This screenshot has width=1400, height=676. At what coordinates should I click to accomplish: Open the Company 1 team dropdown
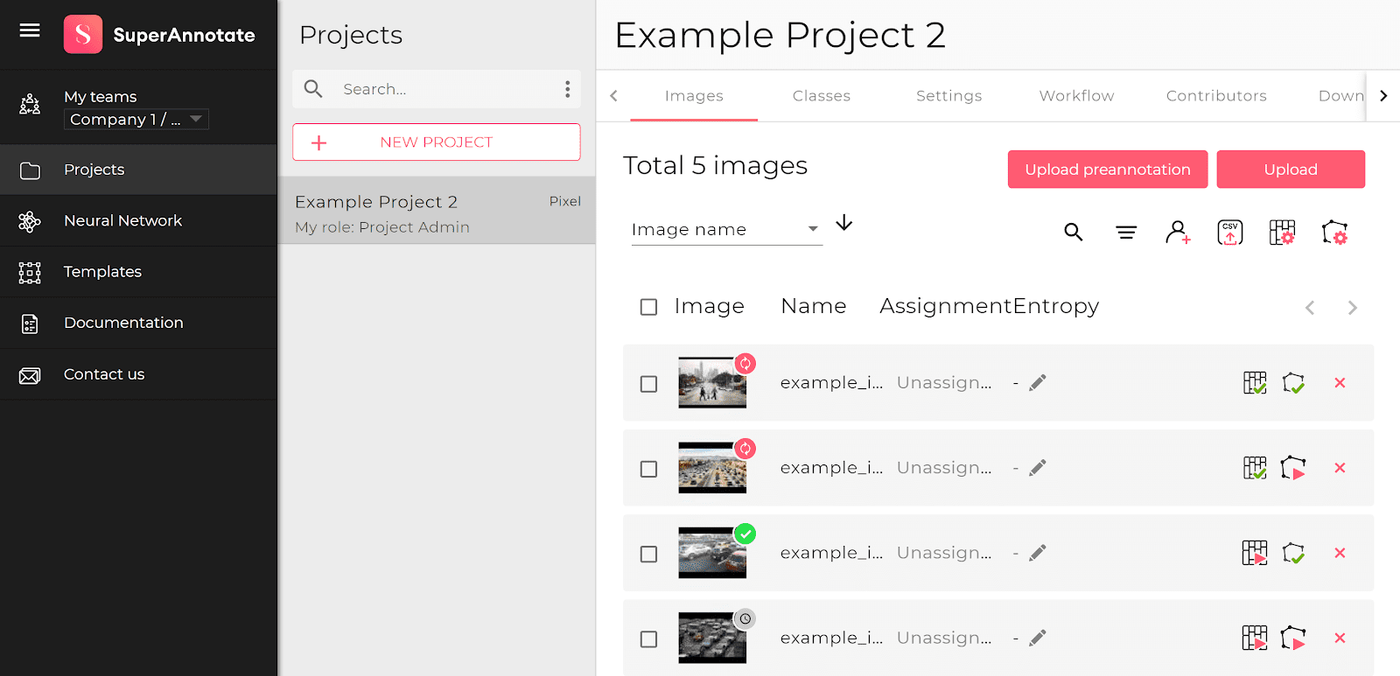[137, 119]
